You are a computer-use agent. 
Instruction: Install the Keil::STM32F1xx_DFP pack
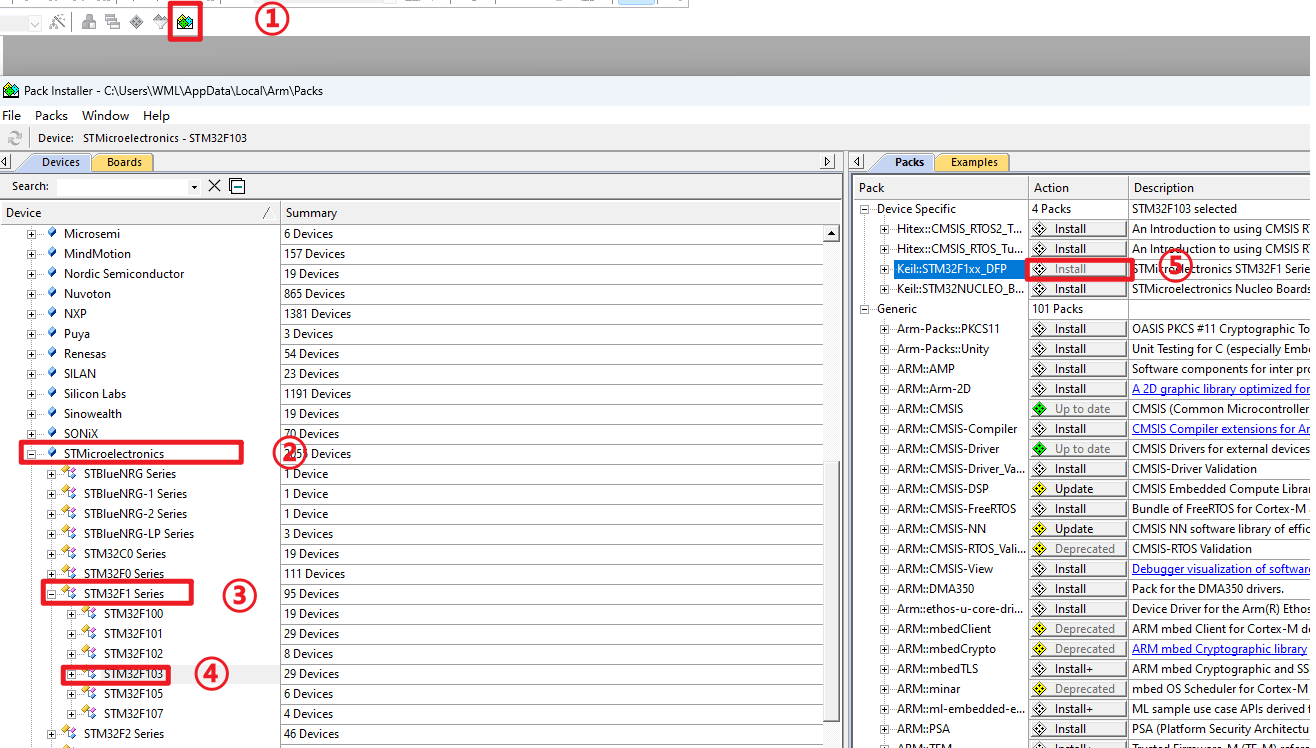coord(1078,269)
